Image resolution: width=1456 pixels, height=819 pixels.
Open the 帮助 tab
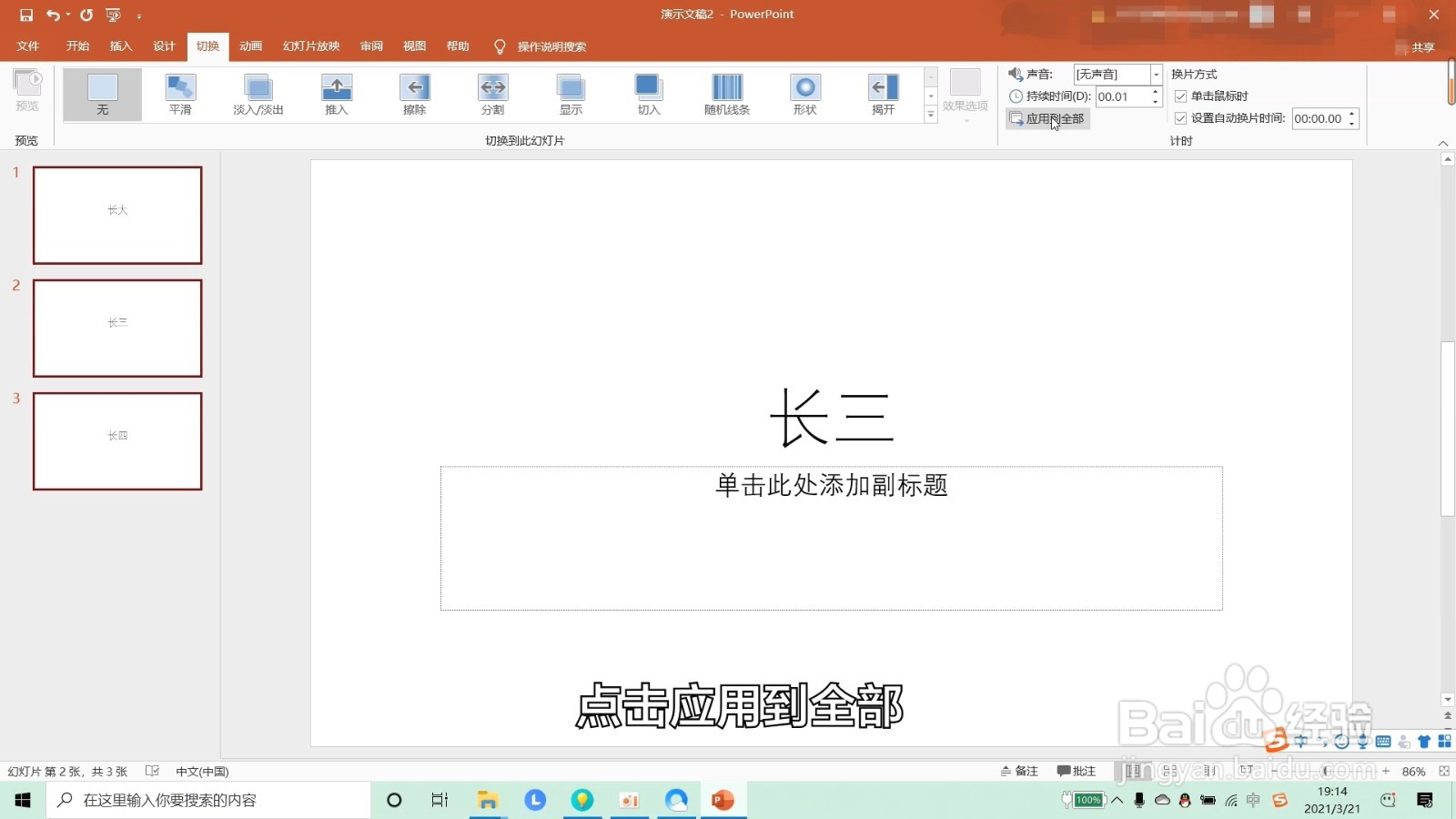[458, 46]
